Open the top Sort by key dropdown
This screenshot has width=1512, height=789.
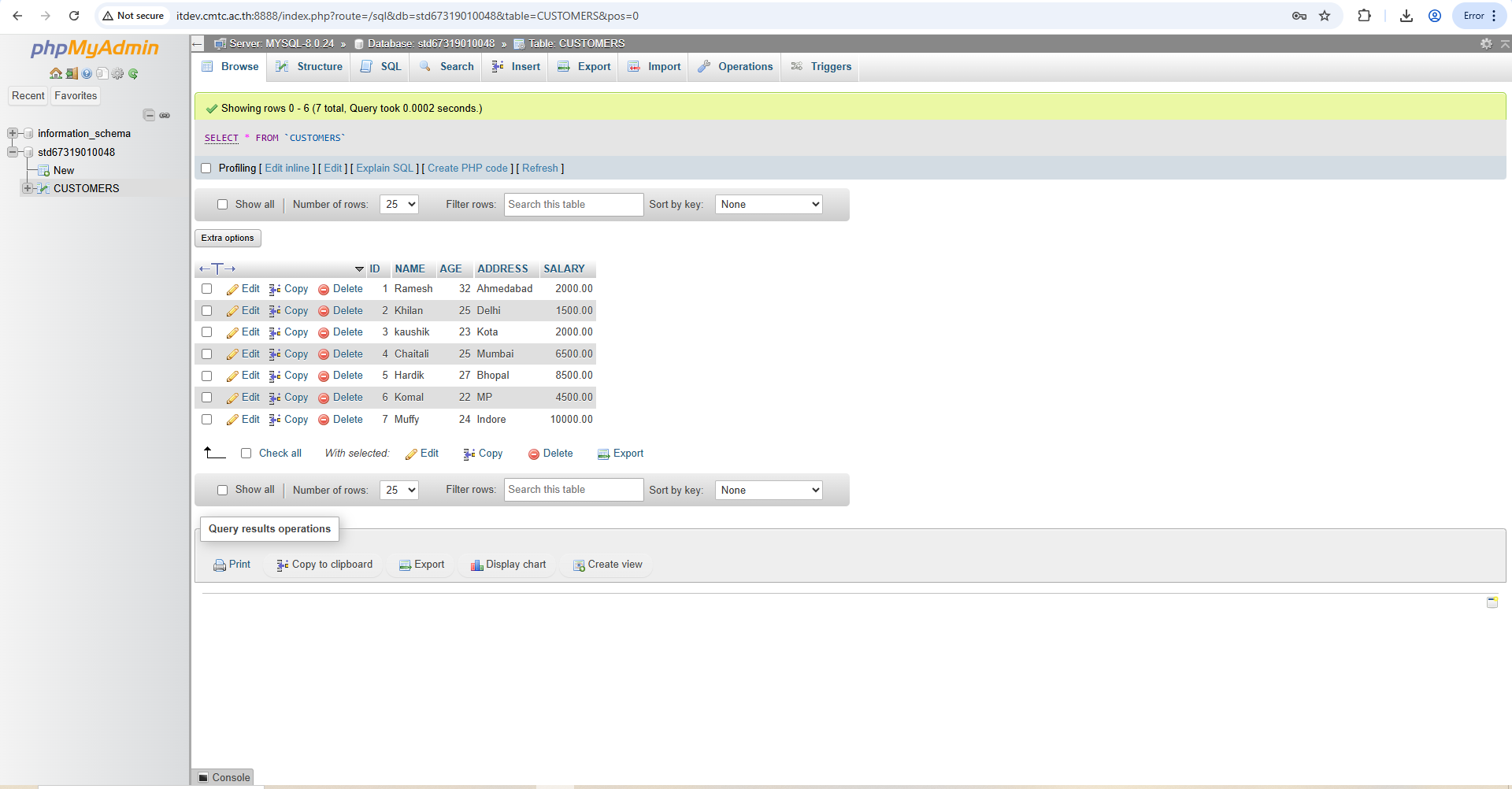pyautogui.click(x=769, y=205)
